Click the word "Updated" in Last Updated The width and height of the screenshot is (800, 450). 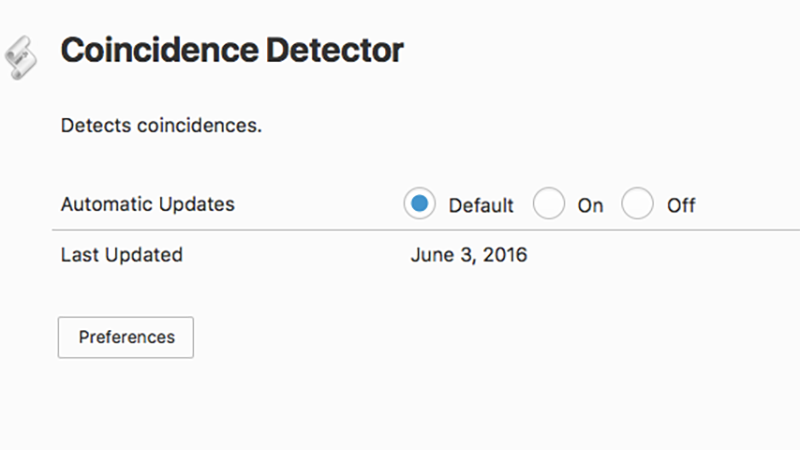click(x=144, y=255)
